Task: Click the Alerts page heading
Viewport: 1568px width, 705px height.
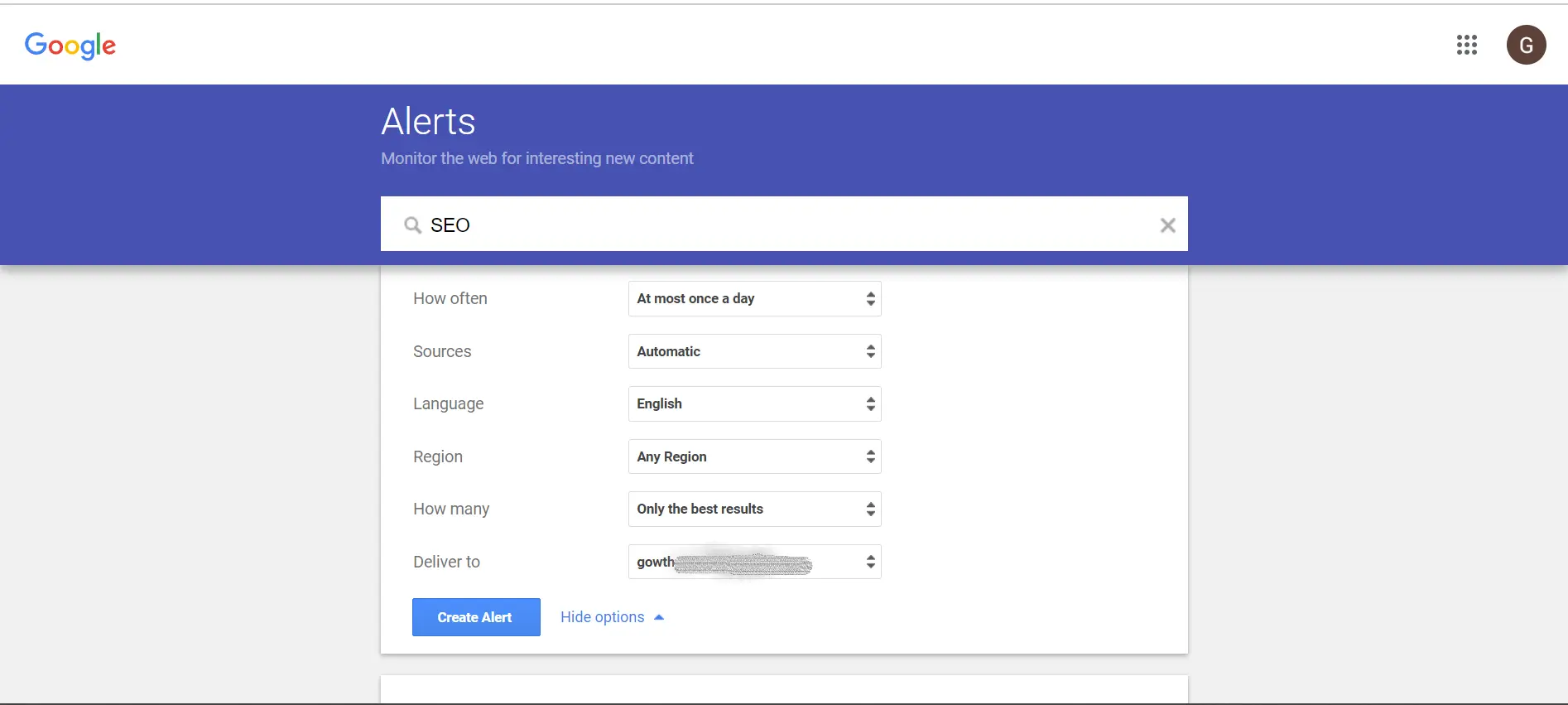Action: [x=428, y=122]
